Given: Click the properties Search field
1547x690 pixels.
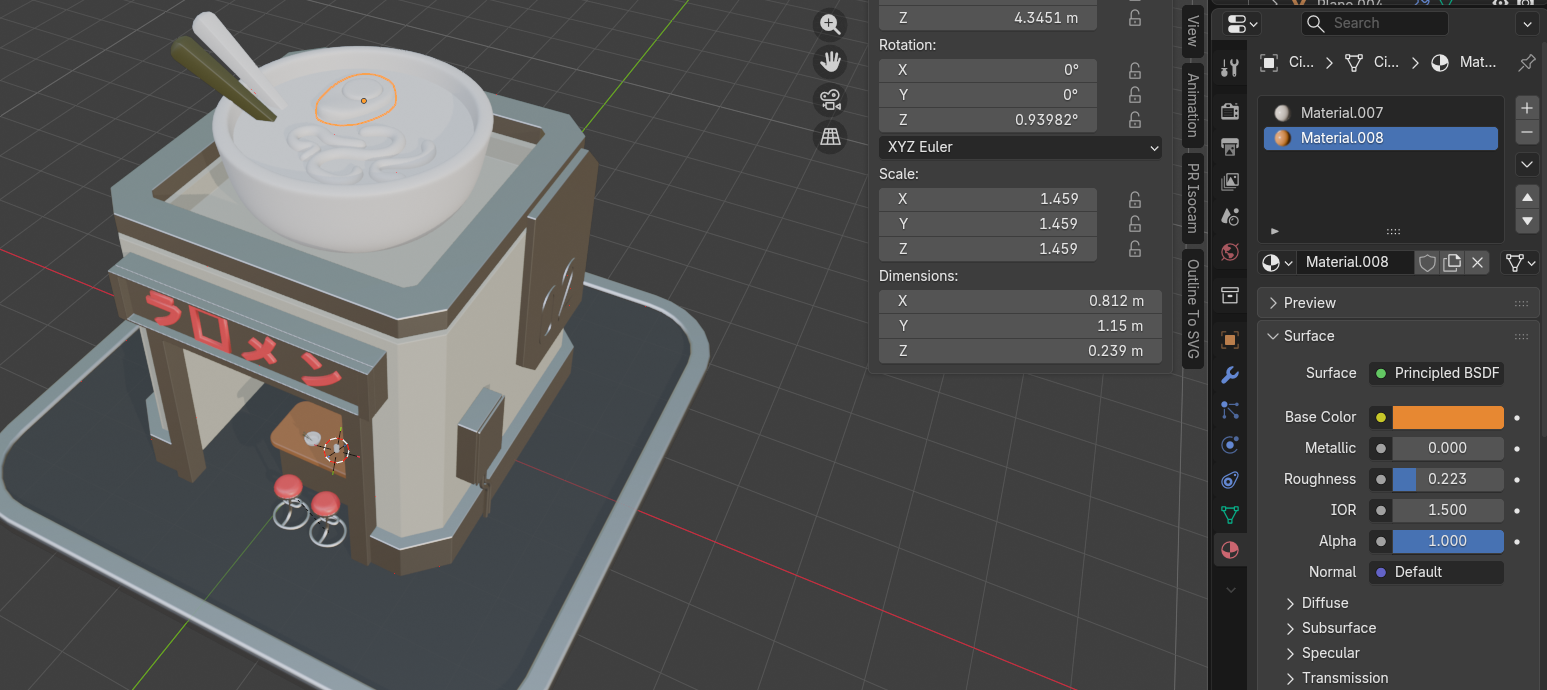Looking at the screenshot, I should 1375,23.
